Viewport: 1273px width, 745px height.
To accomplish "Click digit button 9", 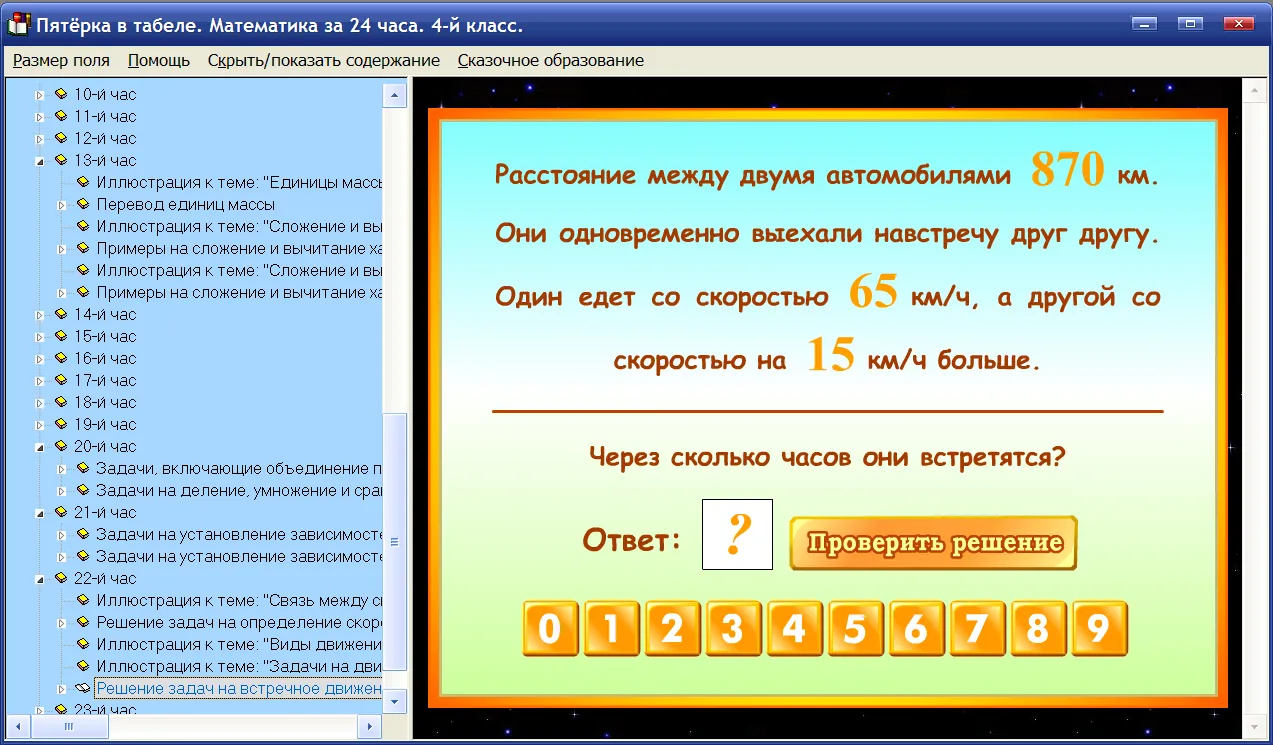I will (x=1099, y=629).
